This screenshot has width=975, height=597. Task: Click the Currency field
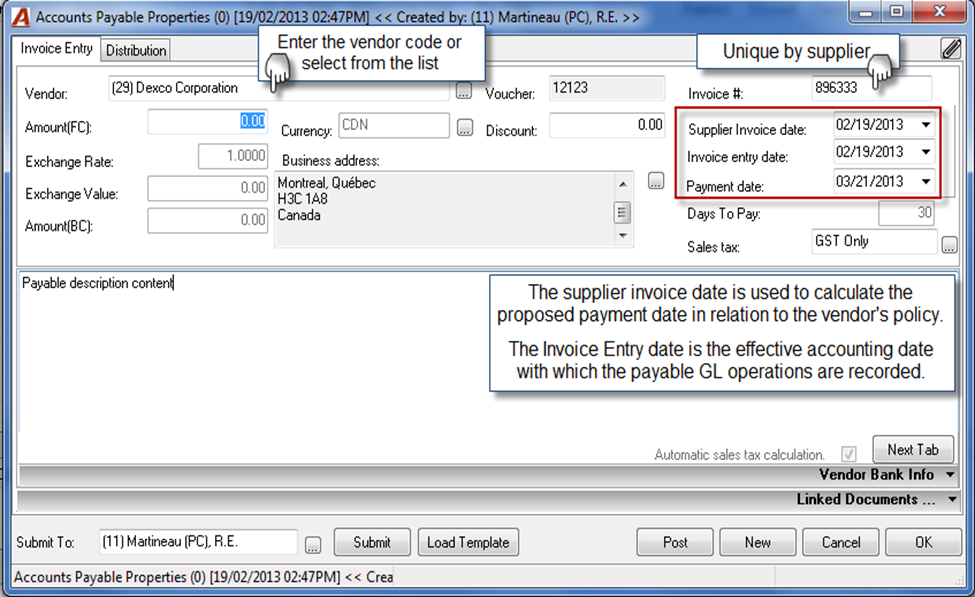tap(394, 125)
